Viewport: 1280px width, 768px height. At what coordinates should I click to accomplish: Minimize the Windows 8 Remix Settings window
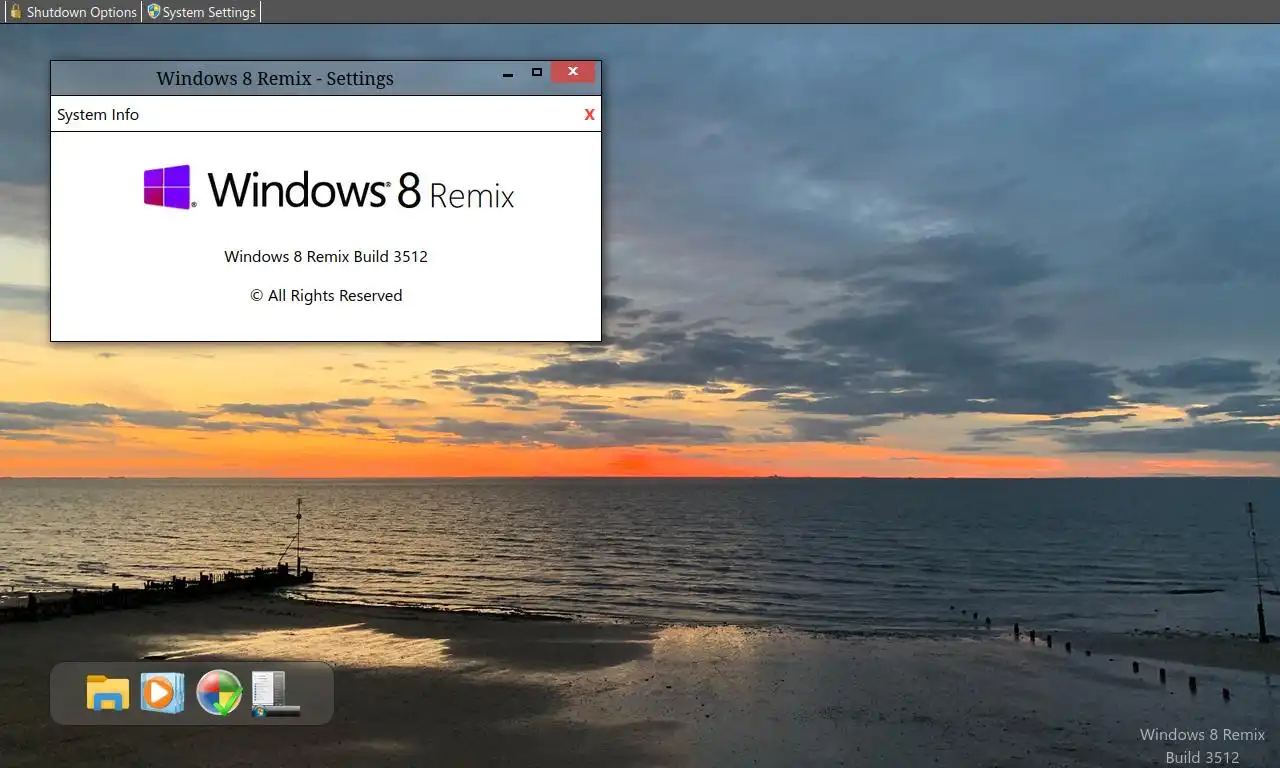tap(507, 75)
